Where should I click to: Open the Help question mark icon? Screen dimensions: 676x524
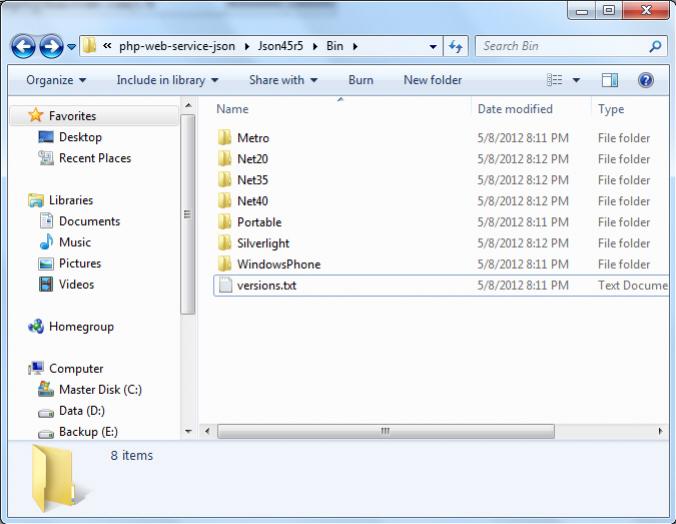[646, 80]
